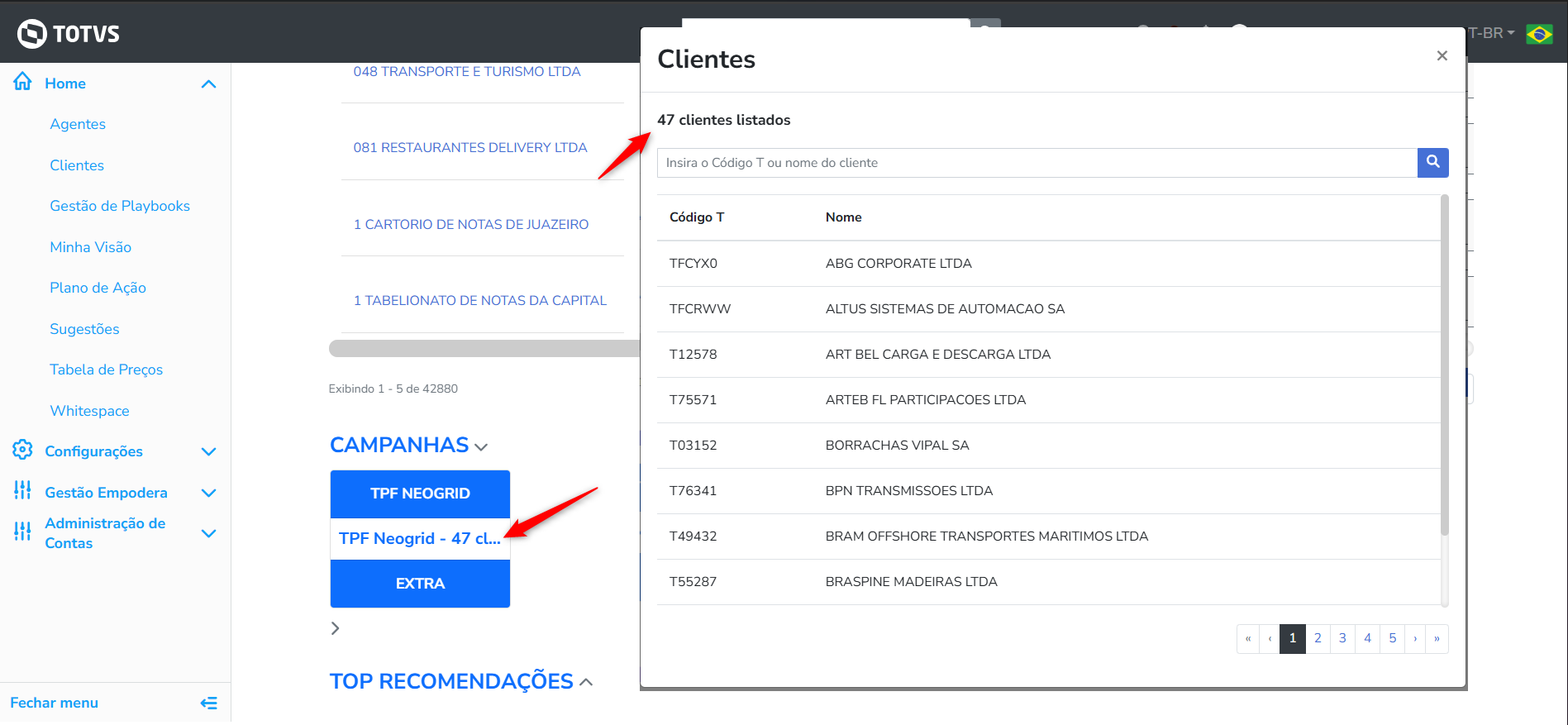The image size is (1568, 725).
Task: Click the code T12578 cell
Action: point(693,355)
